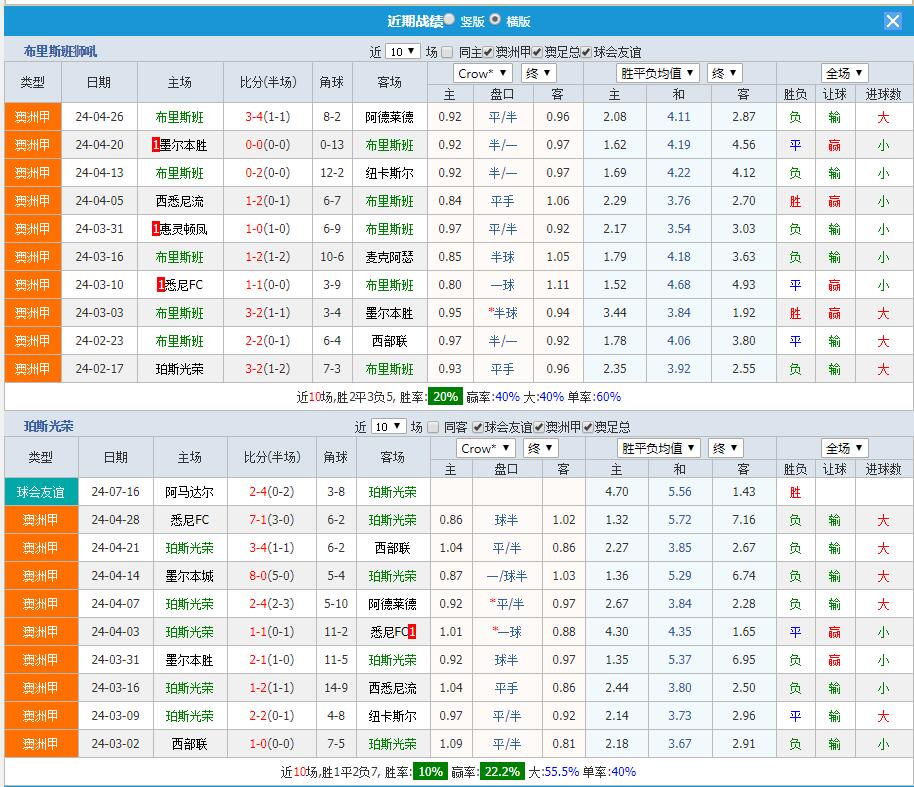Click red card badge by 悉尼FC on 24-04-03
Image resolution: width=914 pixels, height=787 pixels.
click(x=411, y=632)
